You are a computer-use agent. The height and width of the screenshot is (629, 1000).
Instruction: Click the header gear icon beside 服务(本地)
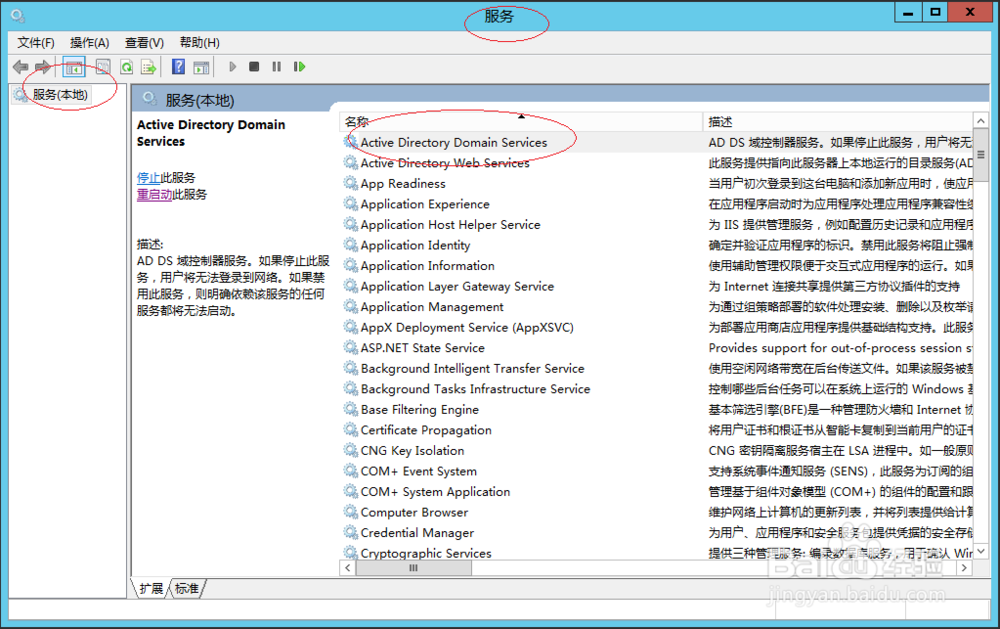coord(149,99)
